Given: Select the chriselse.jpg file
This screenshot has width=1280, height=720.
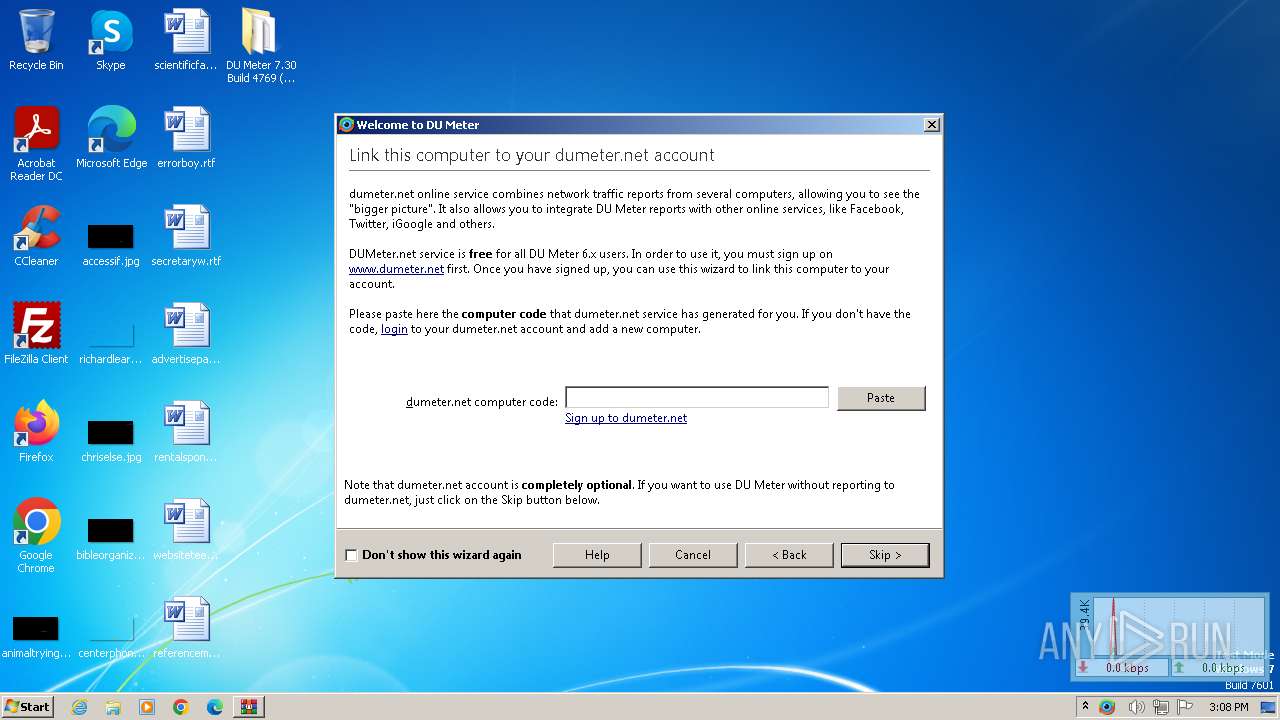Looking at the screenshot, I should [x=111, y=440].
